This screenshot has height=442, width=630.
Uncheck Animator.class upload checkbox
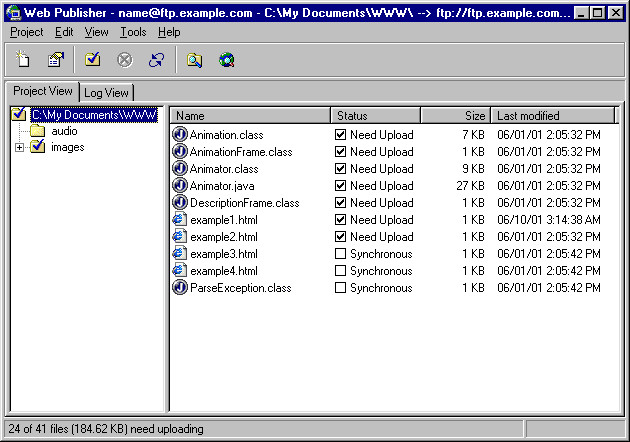[340, 168]
